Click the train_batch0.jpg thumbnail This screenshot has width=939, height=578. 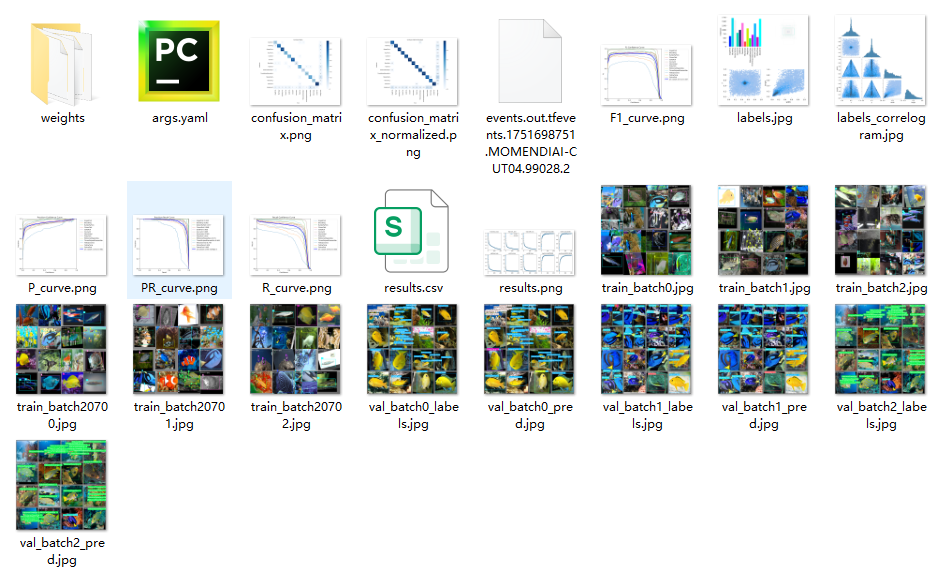pos(646,230)
